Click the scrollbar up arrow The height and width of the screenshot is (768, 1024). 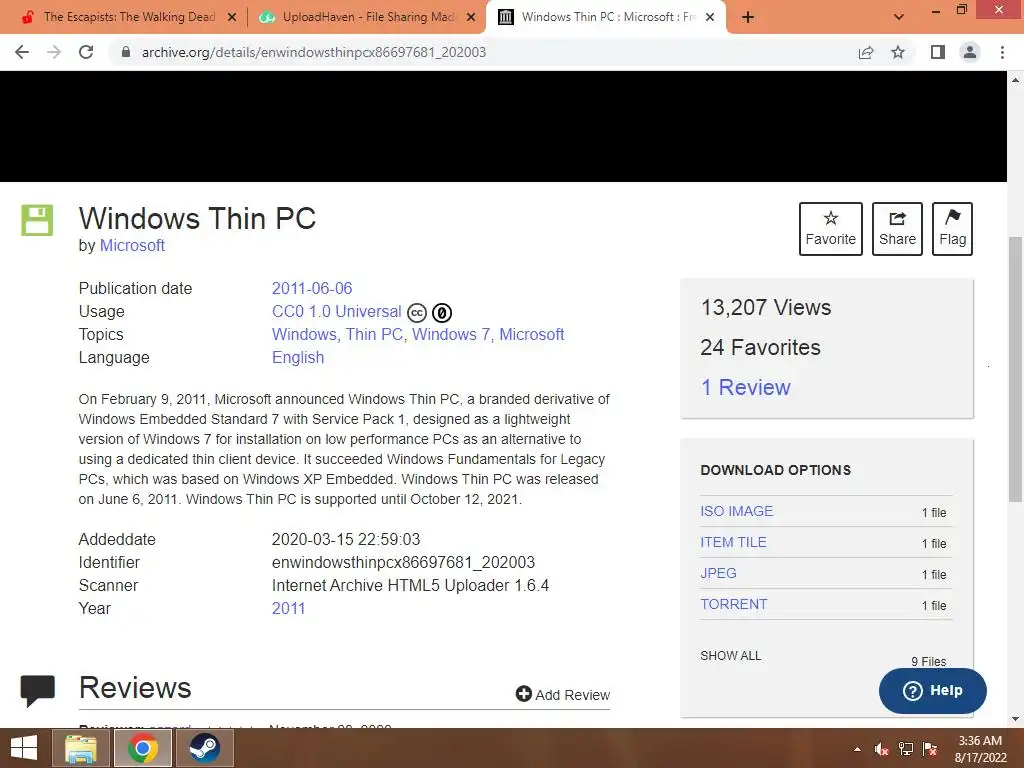[x=1015, y=80]
